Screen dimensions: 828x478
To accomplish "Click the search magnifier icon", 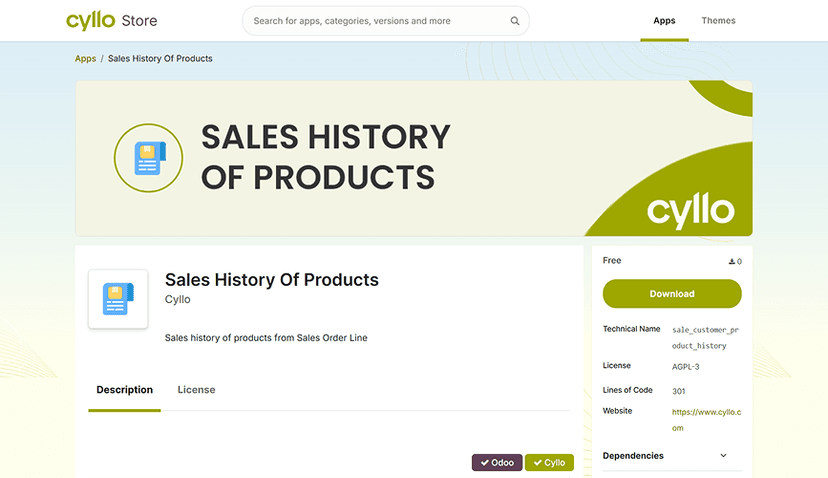I will pyautogui.click(x=515, y=21).
